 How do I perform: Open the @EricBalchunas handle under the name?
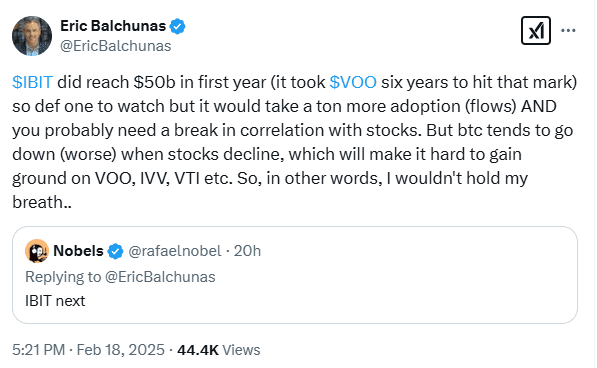coord(116,46)
